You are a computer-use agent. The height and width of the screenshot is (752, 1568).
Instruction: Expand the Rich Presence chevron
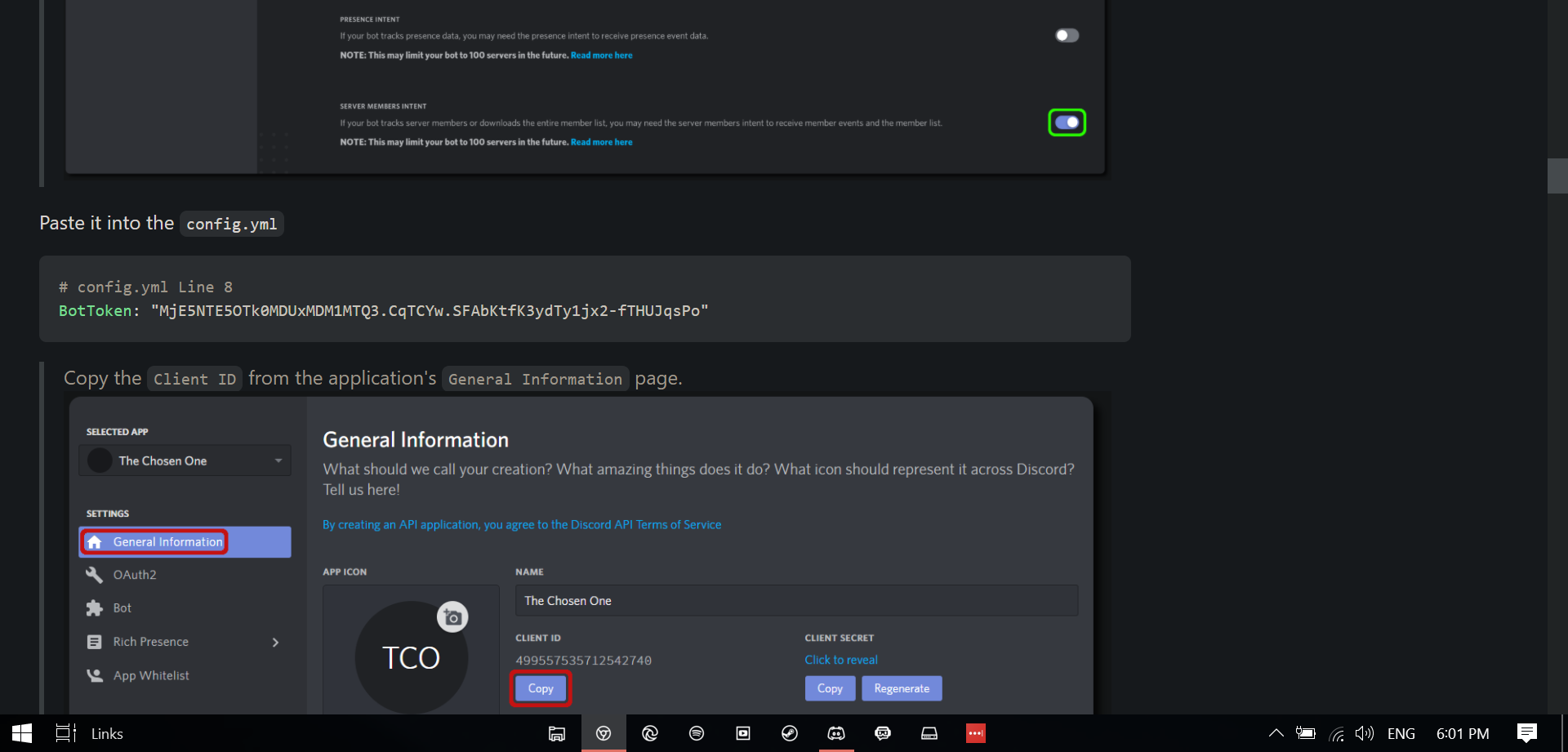[275, 643]
